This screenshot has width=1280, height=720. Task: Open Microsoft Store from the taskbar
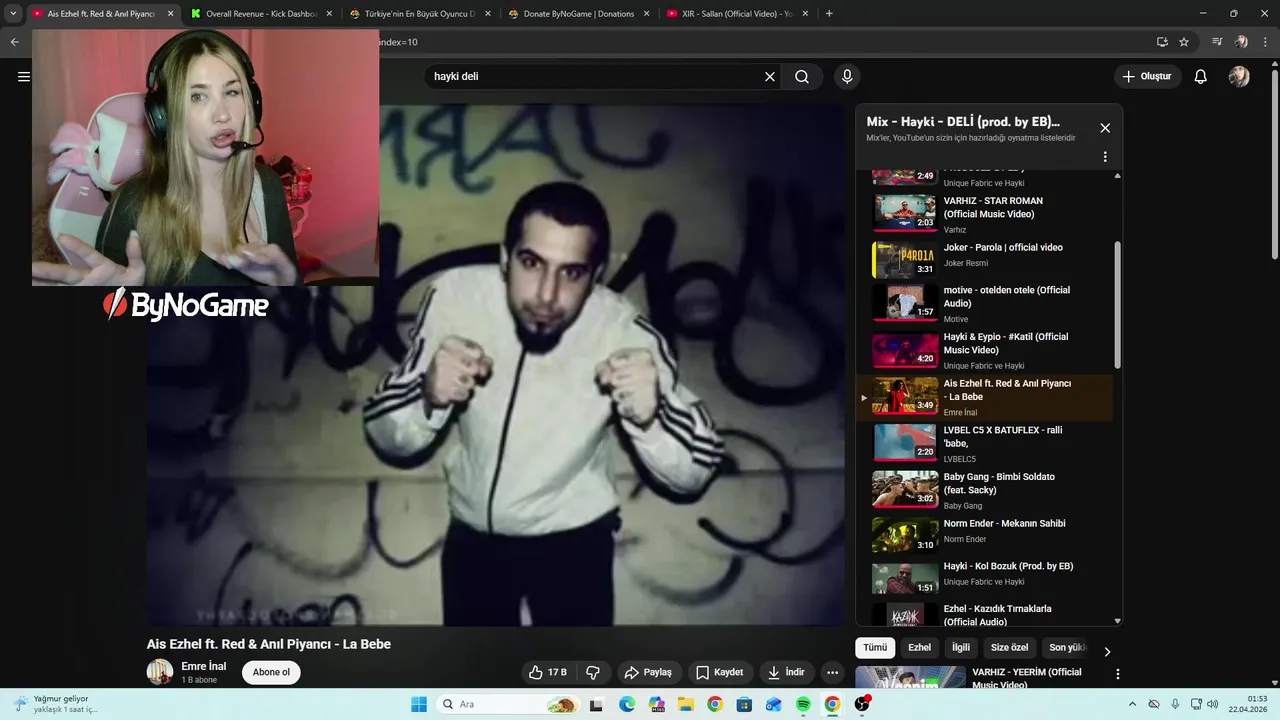(744, 704)
